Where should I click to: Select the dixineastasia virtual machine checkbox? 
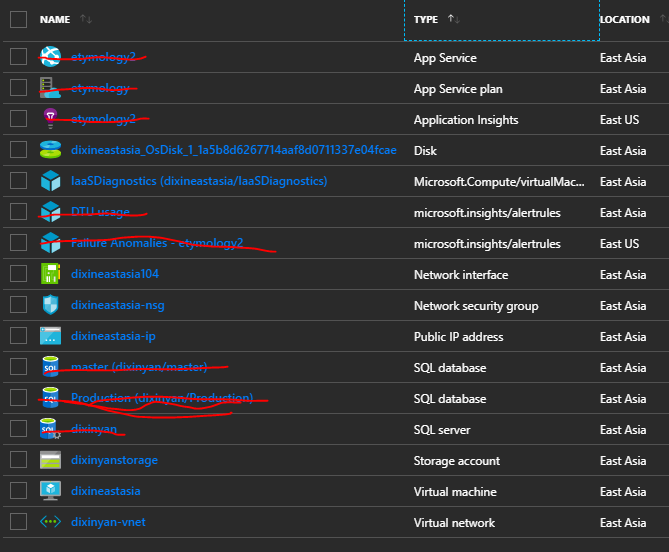pos(18,491)
